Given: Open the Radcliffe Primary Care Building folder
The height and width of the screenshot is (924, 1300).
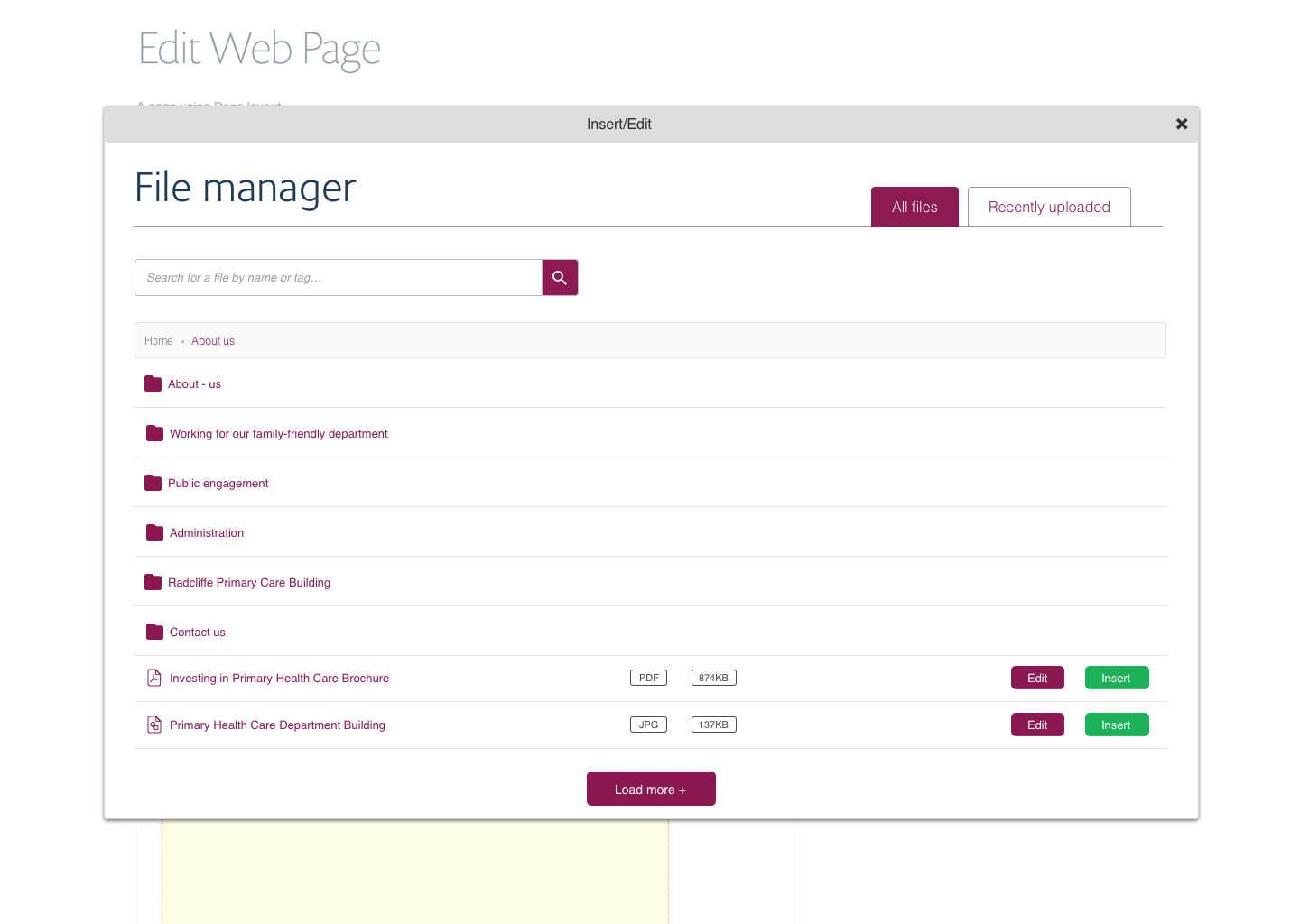Looking at the screenshot, I should [x=249, y=583].
